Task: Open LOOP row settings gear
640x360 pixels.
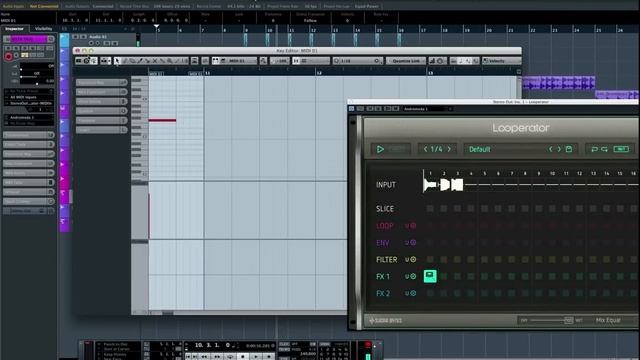Action: point(413,226)
